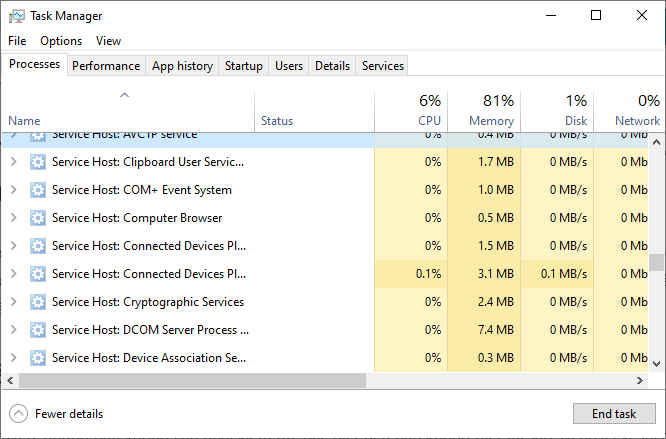Click the COM+ Event System gear icon
666x439 pixels.
(x=38, y=190)
